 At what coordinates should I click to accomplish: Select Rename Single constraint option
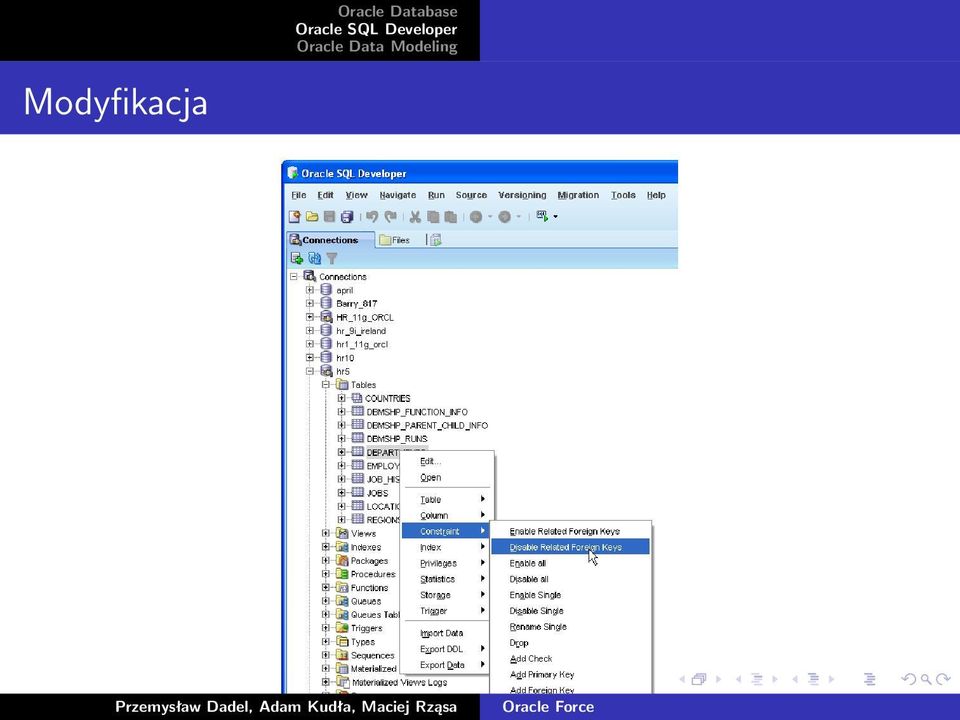(x=538, y=627)
